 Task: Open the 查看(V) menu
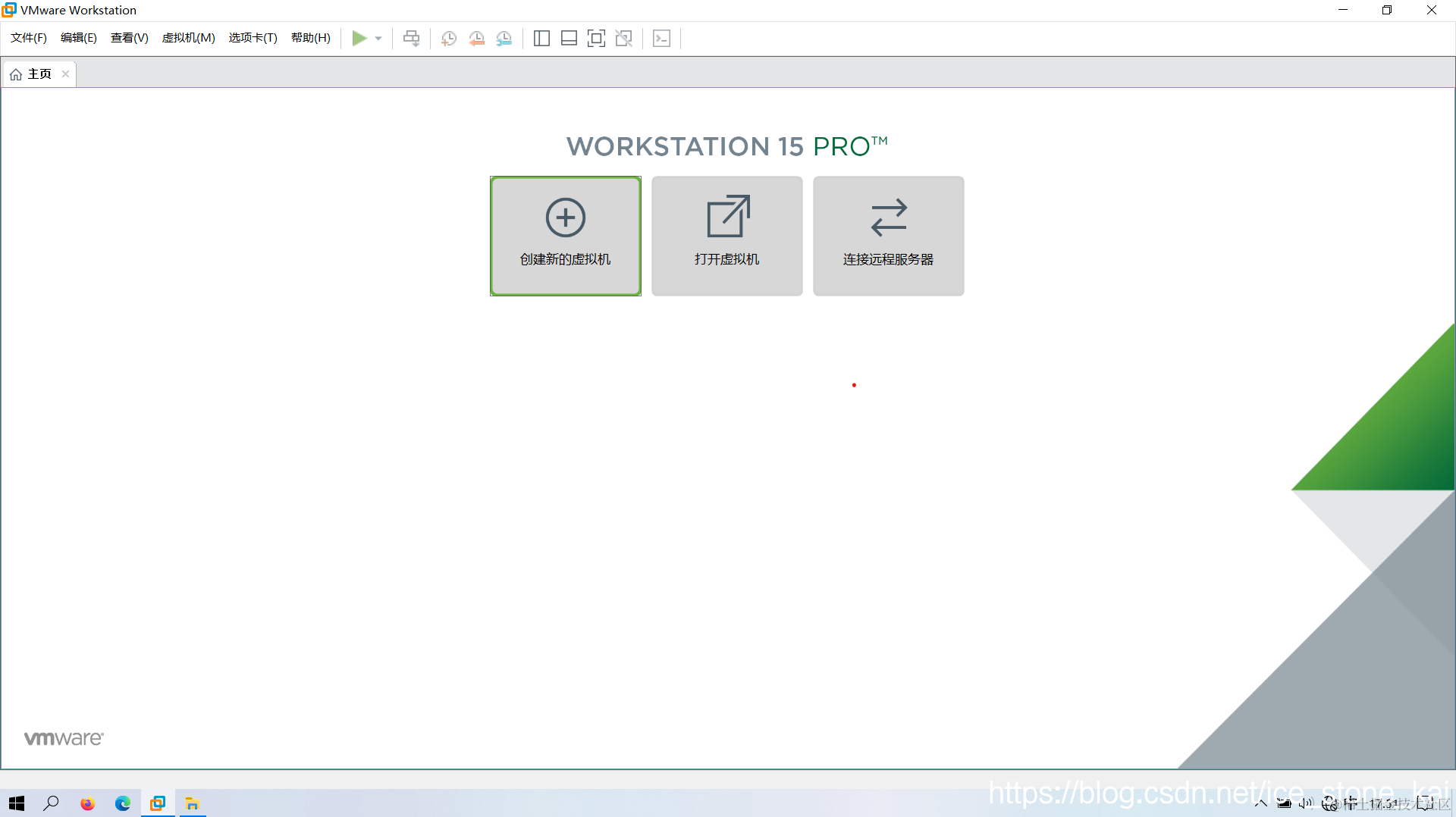(x=130, y=38)
